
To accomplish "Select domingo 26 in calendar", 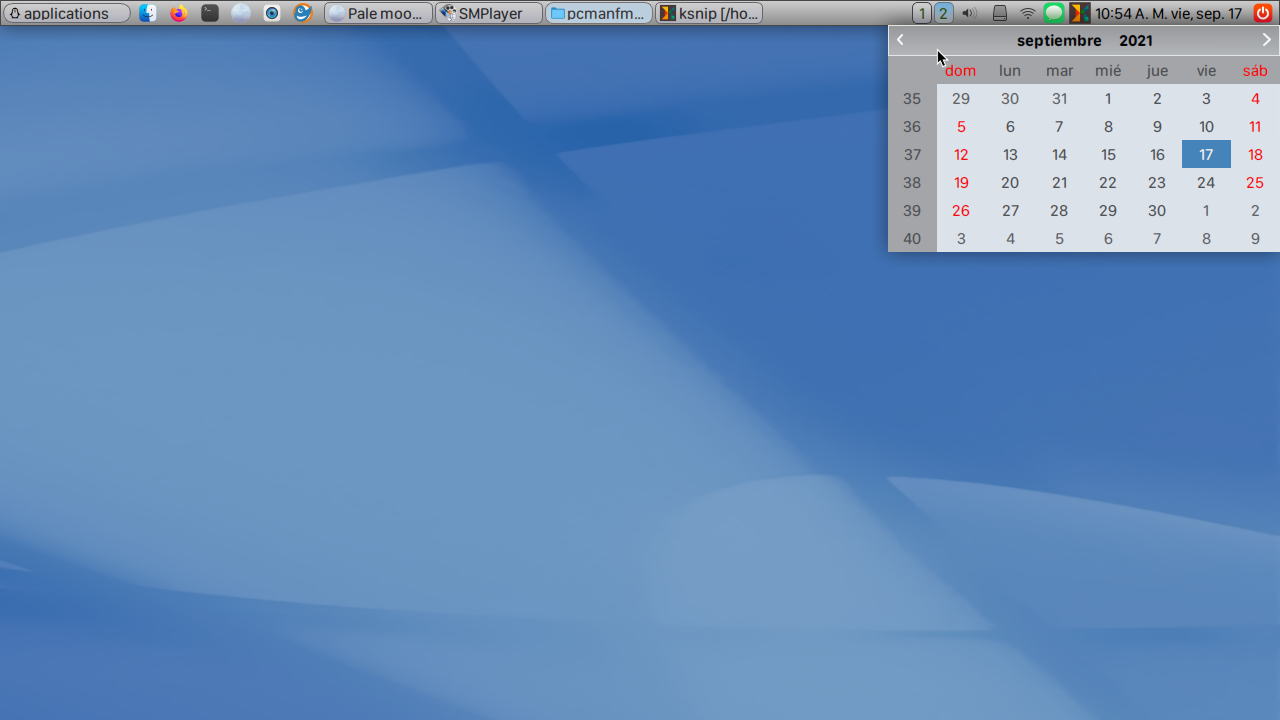I will (961, 210).
